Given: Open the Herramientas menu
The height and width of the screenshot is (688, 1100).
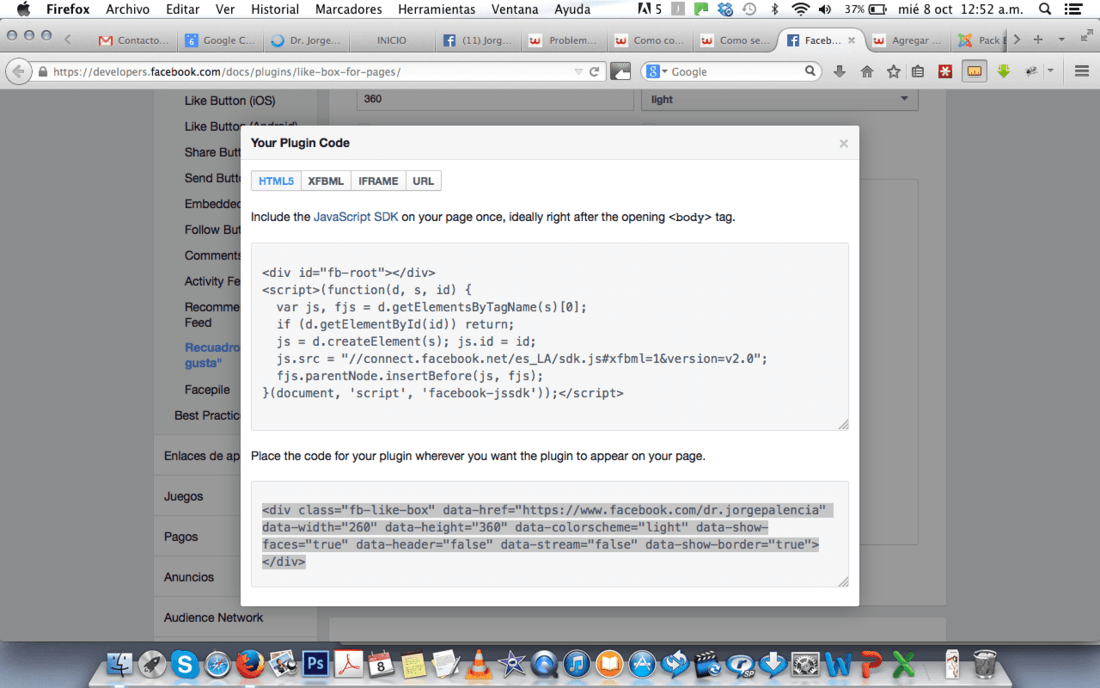Looking at the screenshot, I should [x=436, y=9].
